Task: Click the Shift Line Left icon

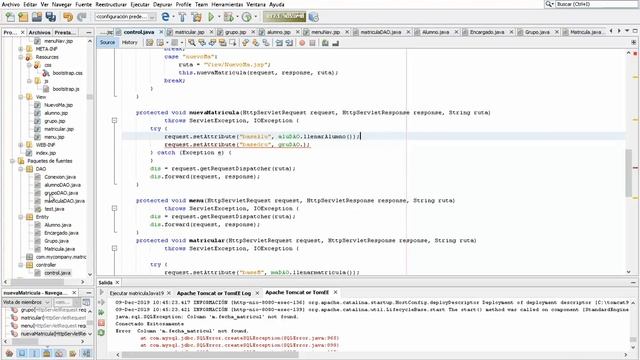Action: point(279,43)
